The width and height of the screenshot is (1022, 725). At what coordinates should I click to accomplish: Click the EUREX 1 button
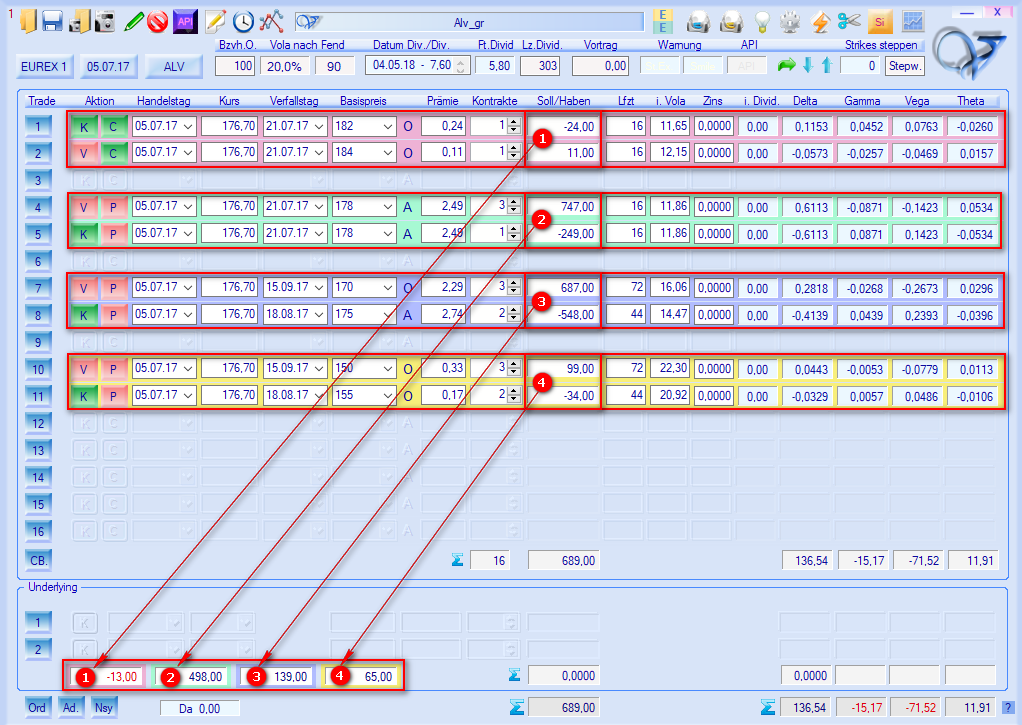pyautogui.click(x=45, y=66)
